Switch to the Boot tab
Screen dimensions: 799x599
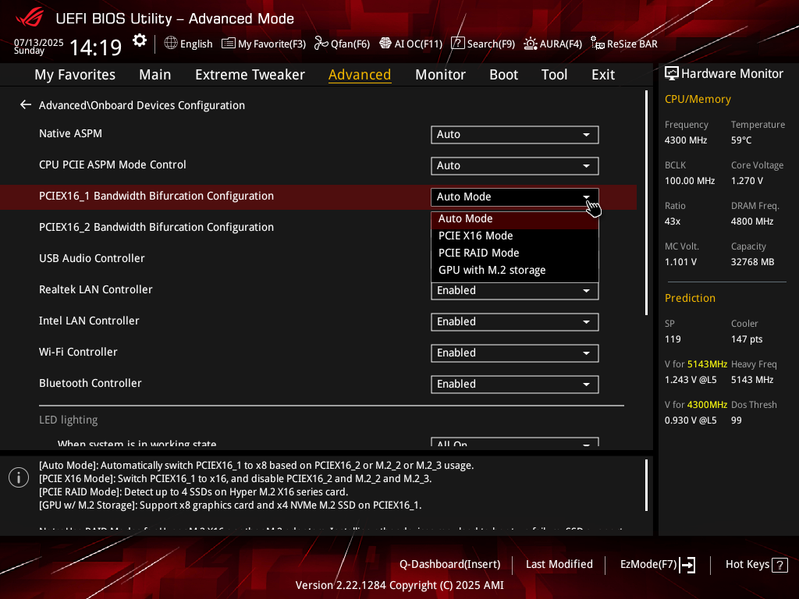pyautogui.click(x=503, y=75)
